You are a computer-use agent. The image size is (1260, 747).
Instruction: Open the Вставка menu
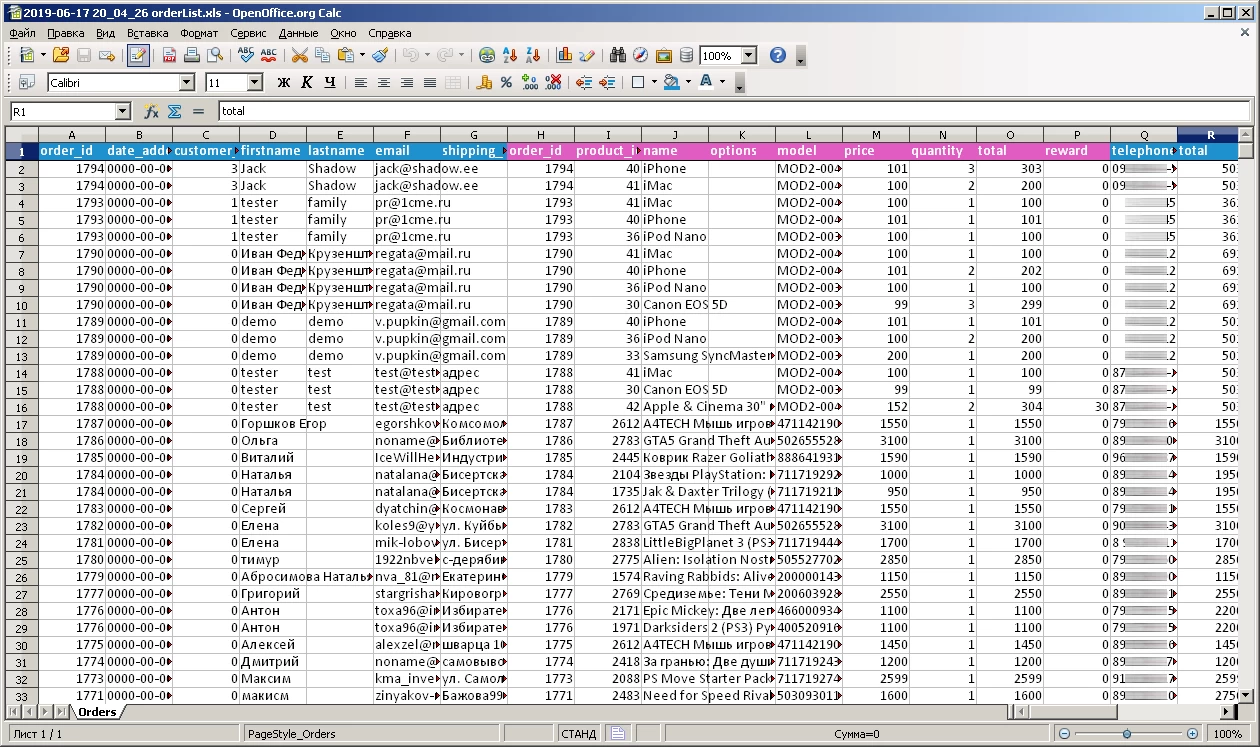[148, 33]
